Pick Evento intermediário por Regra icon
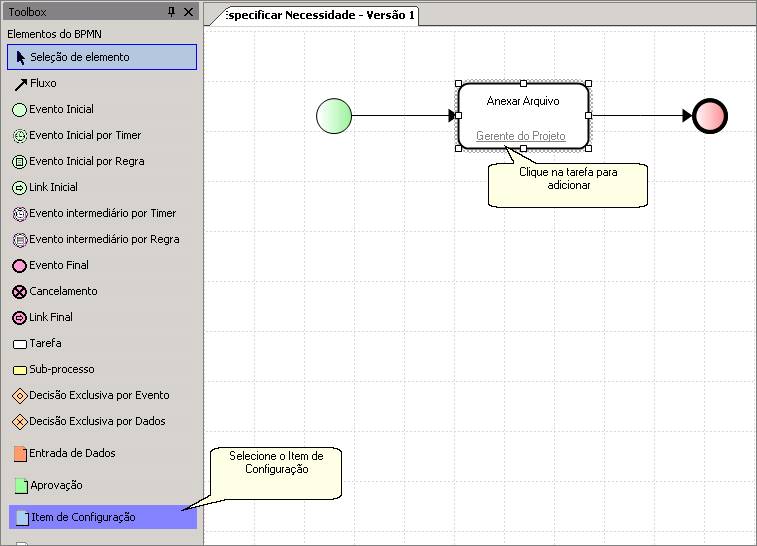 point(19,240)
